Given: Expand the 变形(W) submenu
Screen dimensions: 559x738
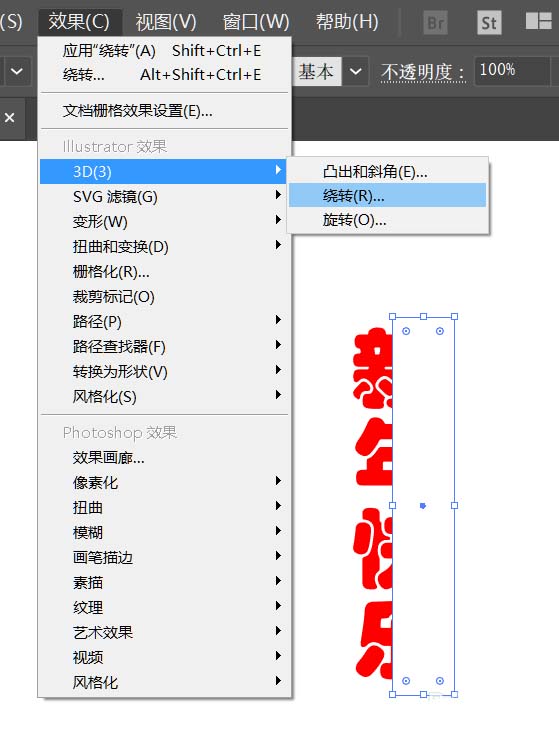Looking at the screenshot, I should [x=163, y=221].
